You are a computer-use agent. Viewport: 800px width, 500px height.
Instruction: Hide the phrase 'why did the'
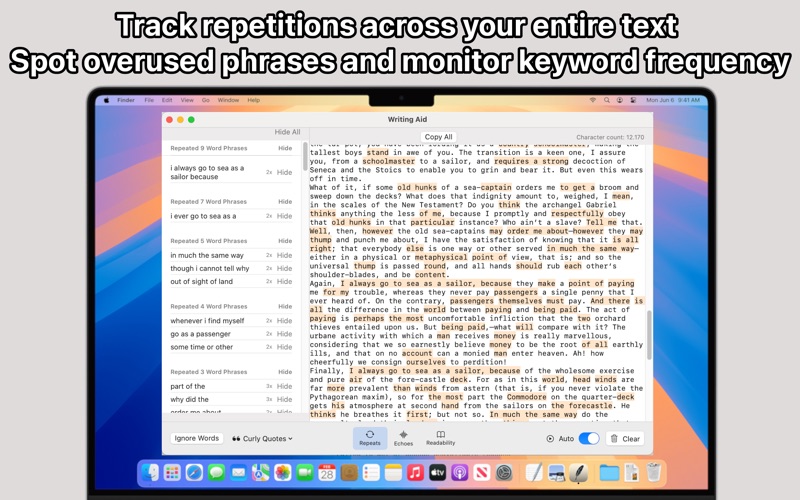click(x=285, y=399)
